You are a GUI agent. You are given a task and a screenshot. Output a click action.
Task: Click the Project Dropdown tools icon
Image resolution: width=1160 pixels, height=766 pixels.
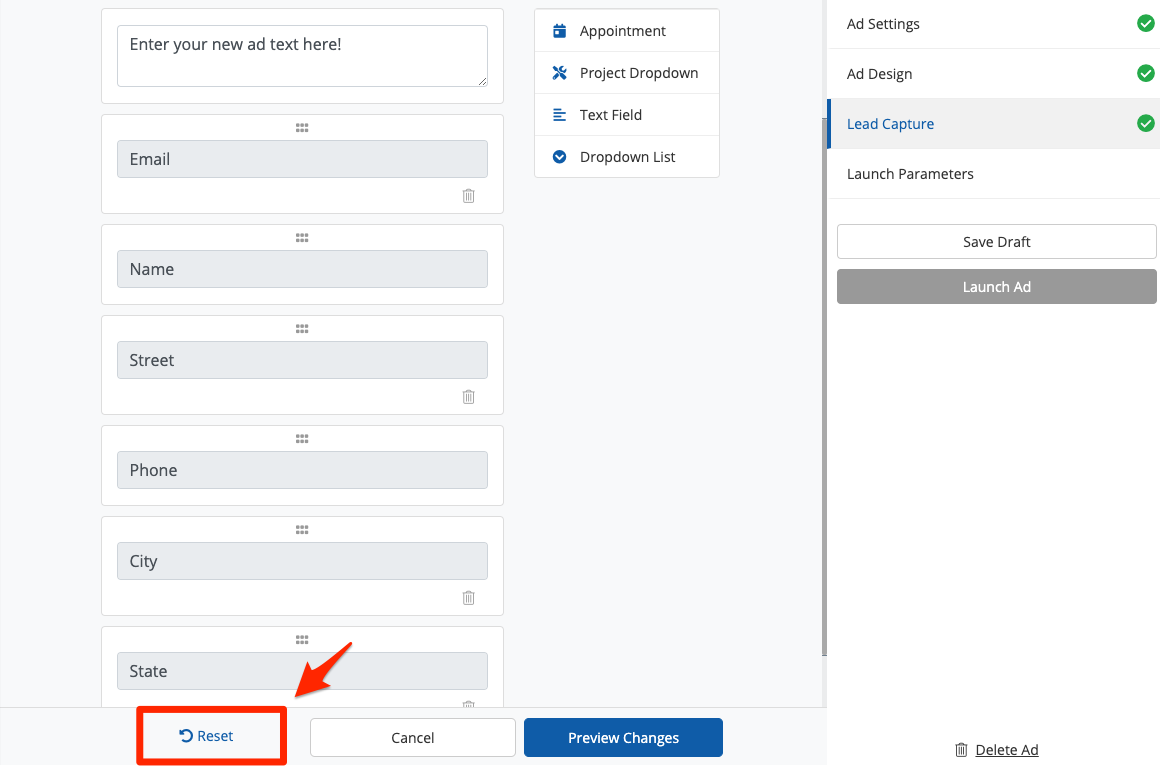(559, 73)
